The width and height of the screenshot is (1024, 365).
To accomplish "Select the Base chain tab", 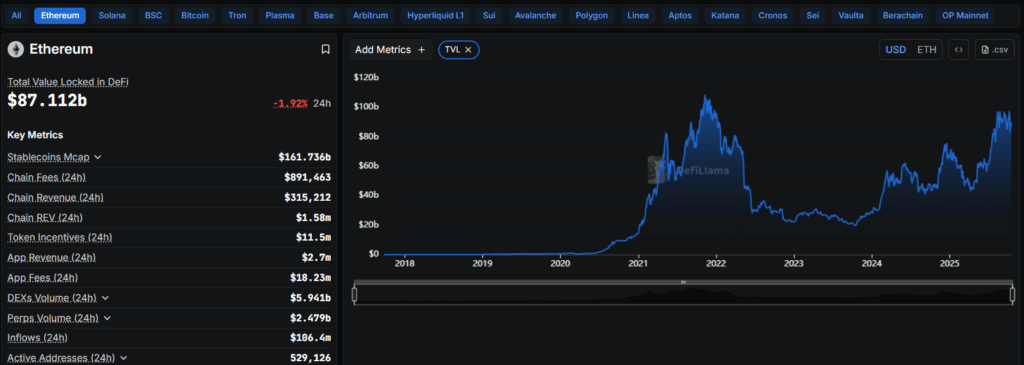I will pos(323,15).
